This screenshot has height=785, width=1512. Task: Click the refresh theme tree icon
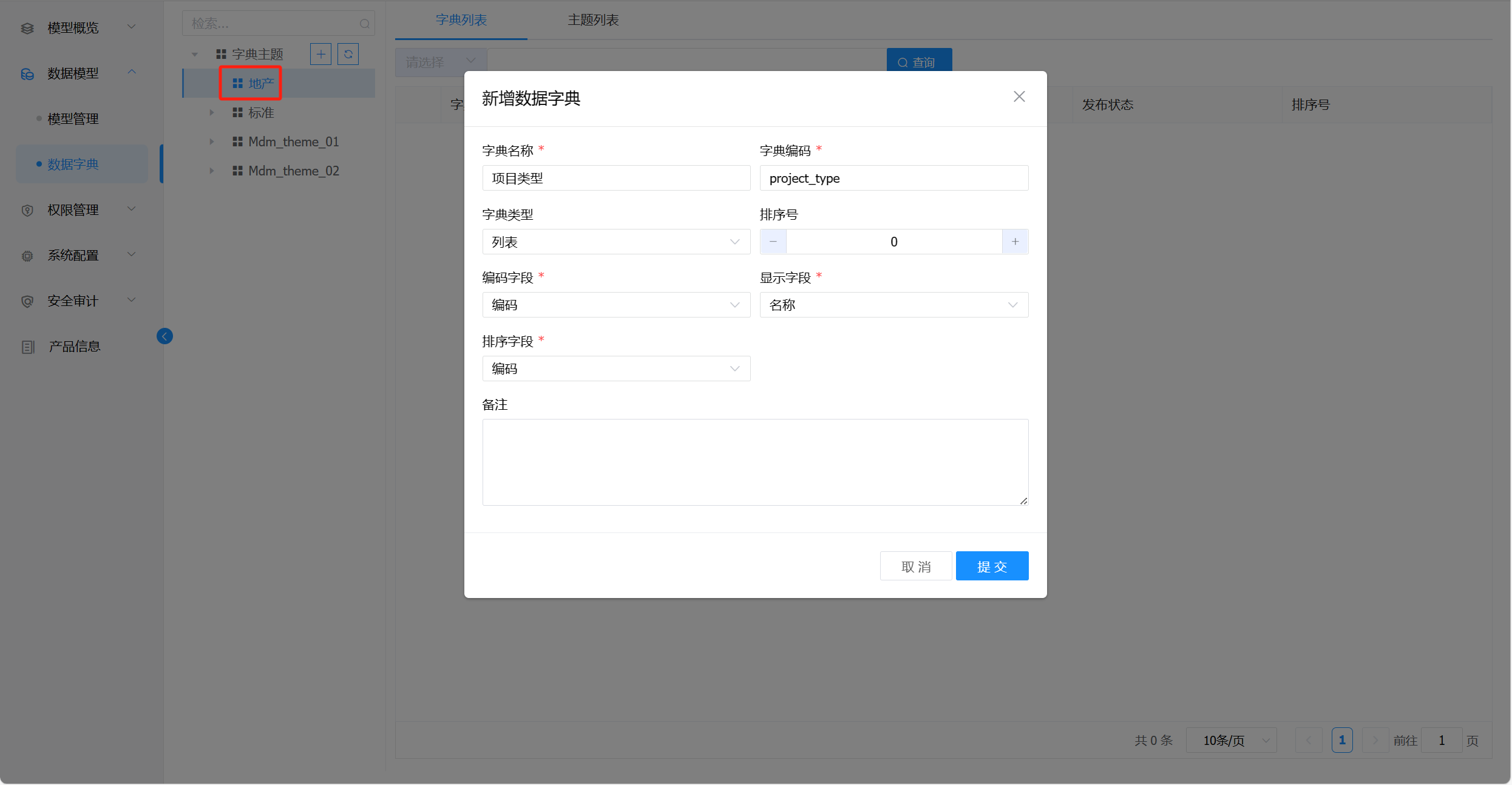click(348, 54)
